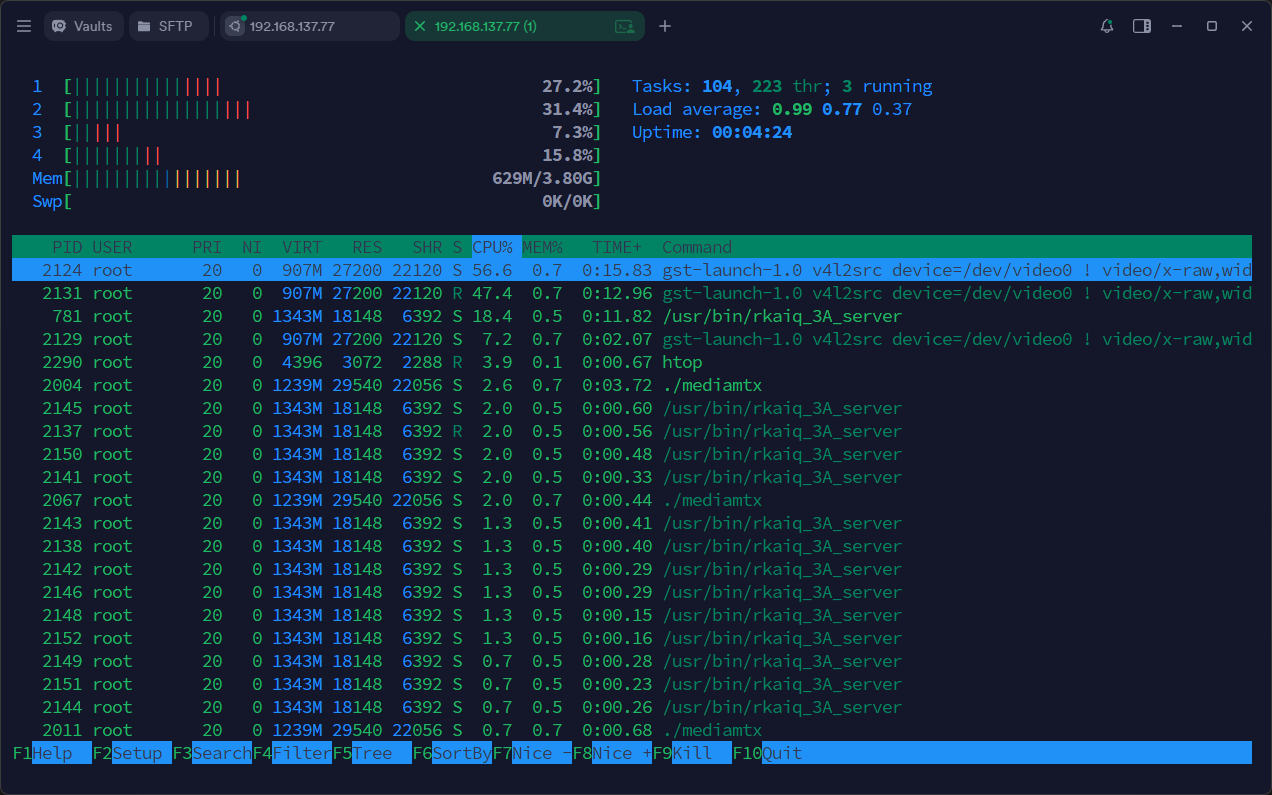Screen dimensions: 1272x795
Task: Maximize the terminal window
Action: click(x=1211, y=26)
